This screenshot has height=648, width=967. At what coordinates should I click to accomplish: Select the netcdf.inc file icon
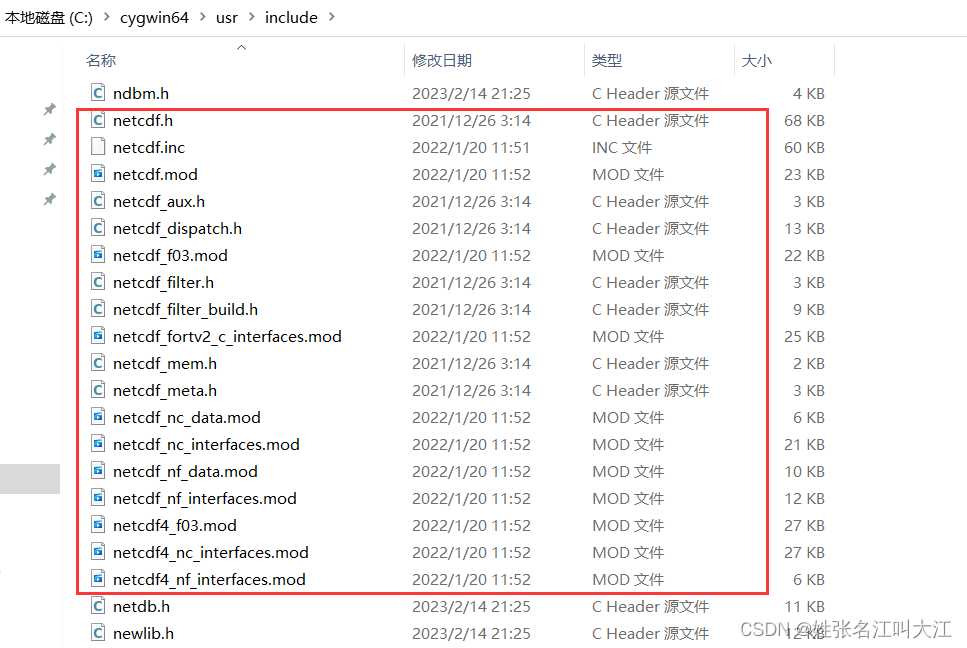click(x=97, y=147)
